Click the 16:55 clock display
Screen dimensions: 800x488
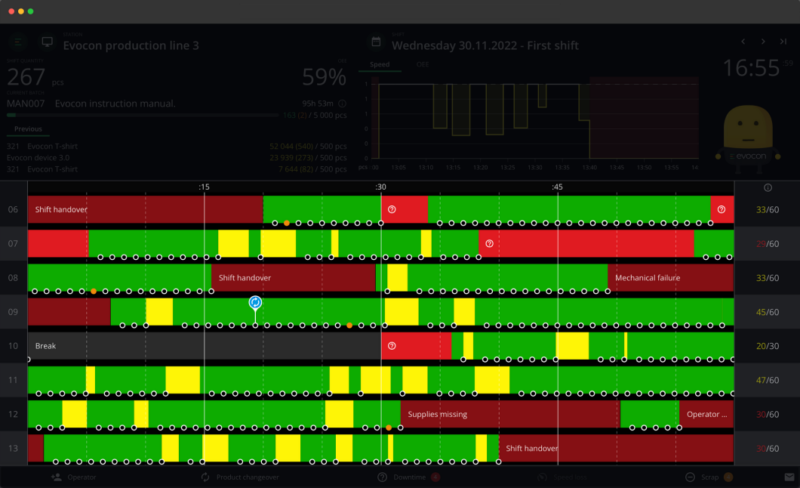(x=751, y=68)
